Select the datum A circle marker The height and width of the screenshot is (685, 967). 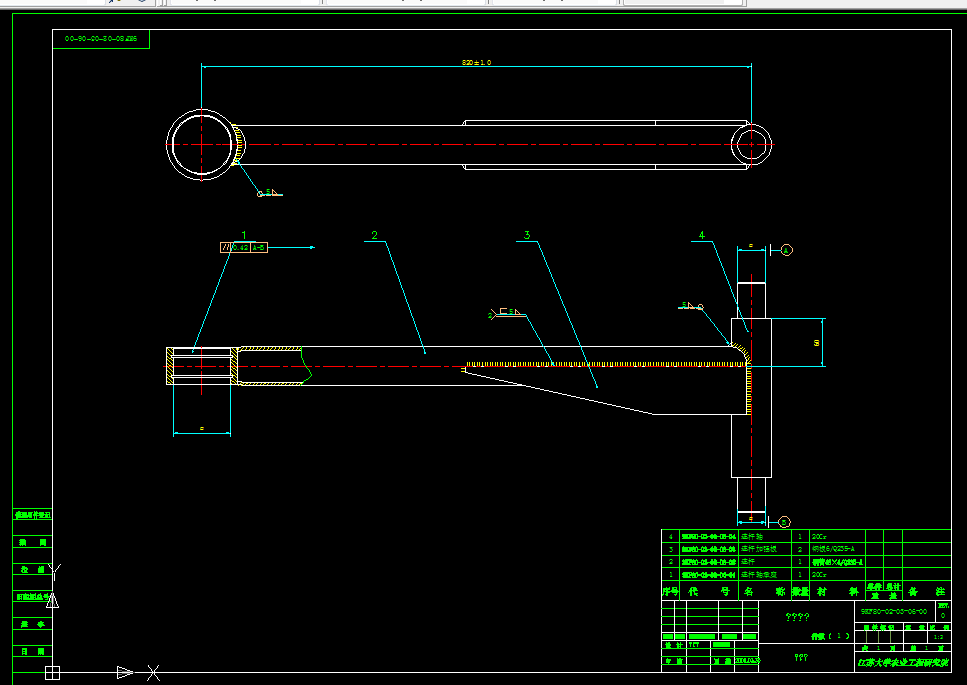[x=786, y=250]
